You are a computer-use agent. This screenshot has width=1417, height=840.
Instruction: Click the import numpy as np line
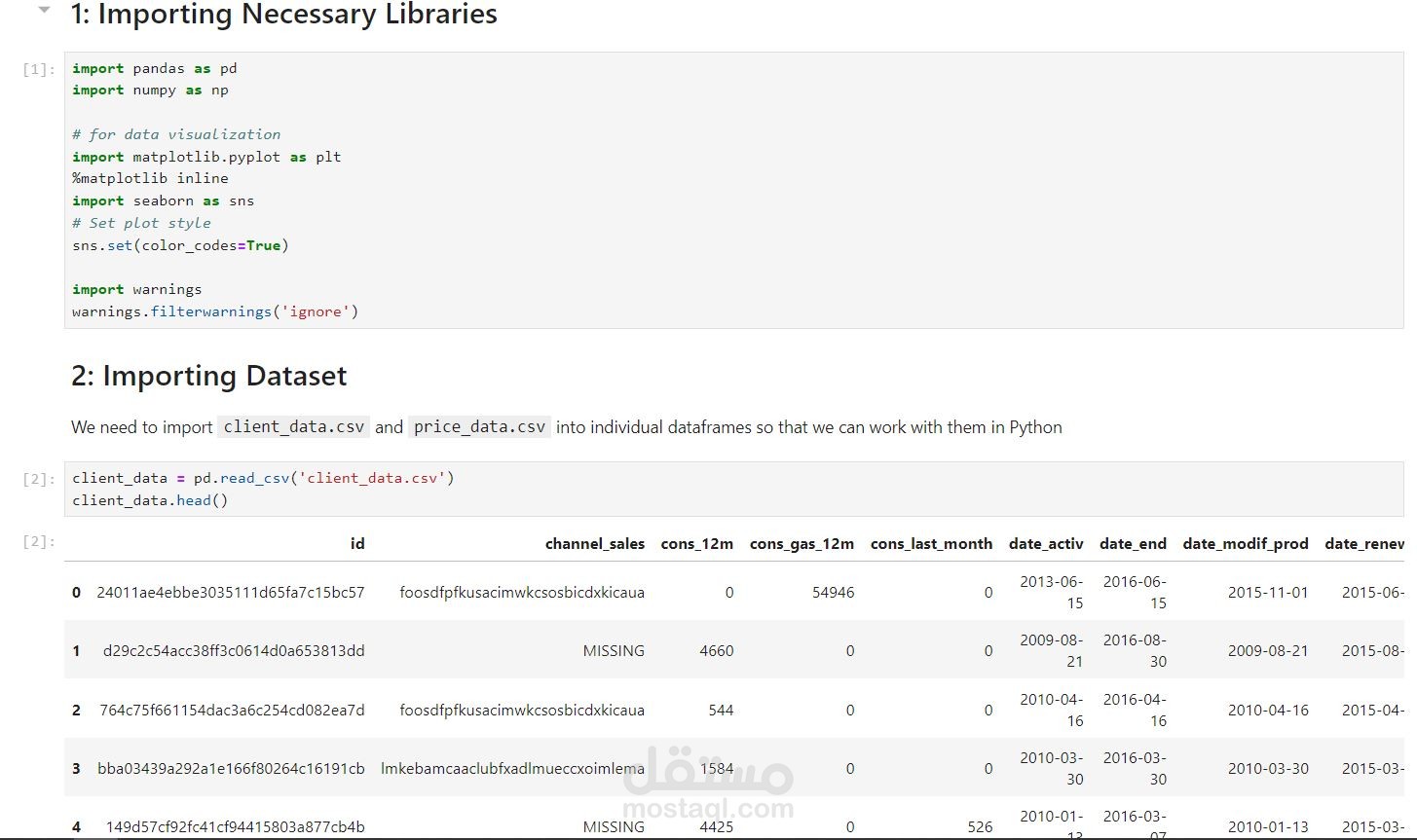click(x=150, y=90)
